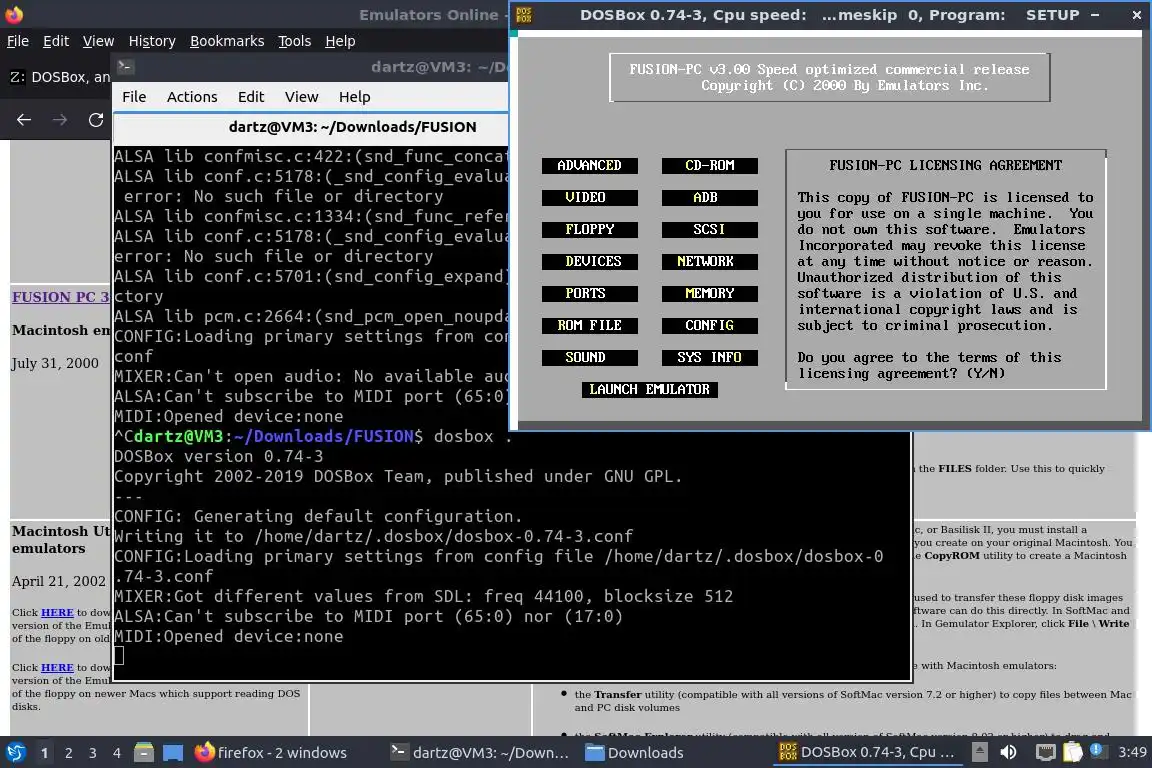Open the file manager icon on the taskbar
Screen dimensions: 1152x768
click(x=144, y=753)
